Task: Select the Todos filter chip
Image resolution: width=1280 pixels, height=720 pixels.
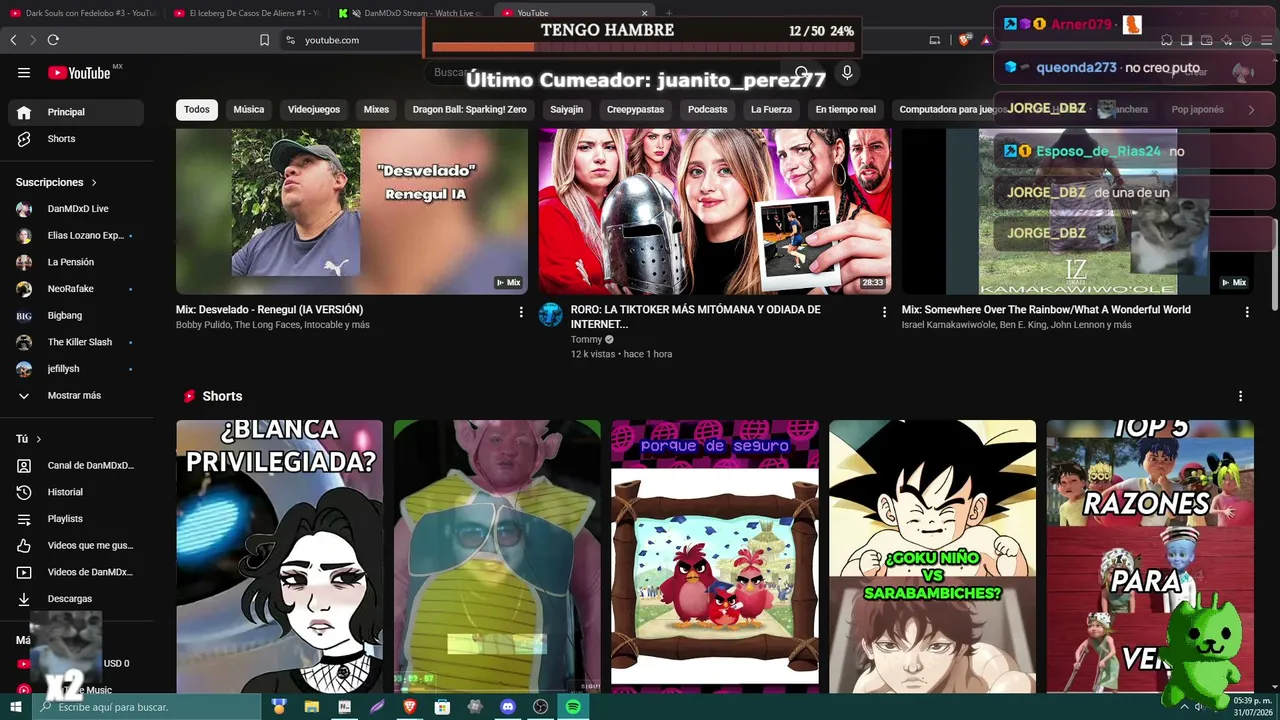Action: (197, 110)
